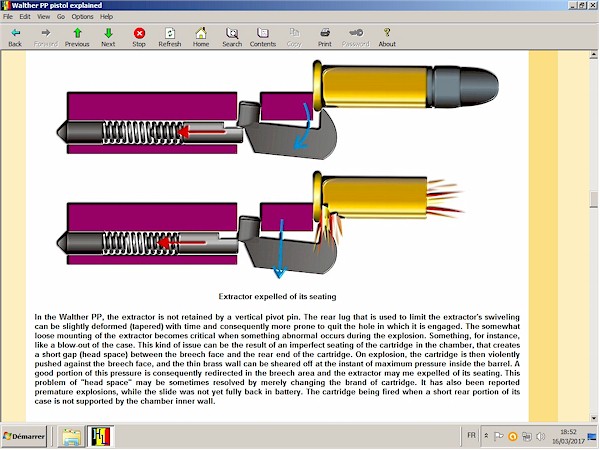Select the Walther PP app taskbar button
The image size is (600, 450).
coord(101,437)
